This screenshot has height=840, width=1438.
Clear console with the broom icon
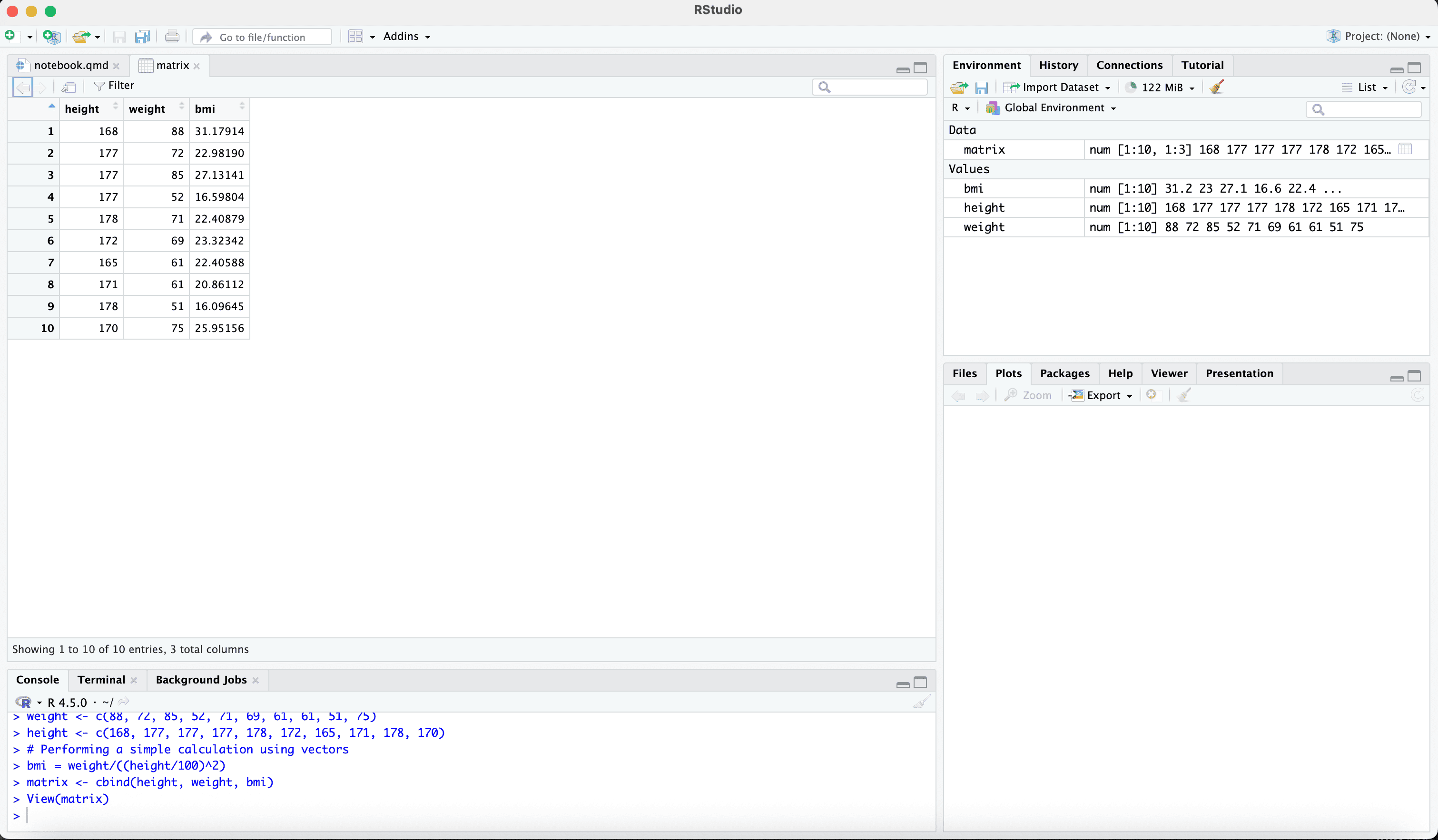(x=921, y=702)
